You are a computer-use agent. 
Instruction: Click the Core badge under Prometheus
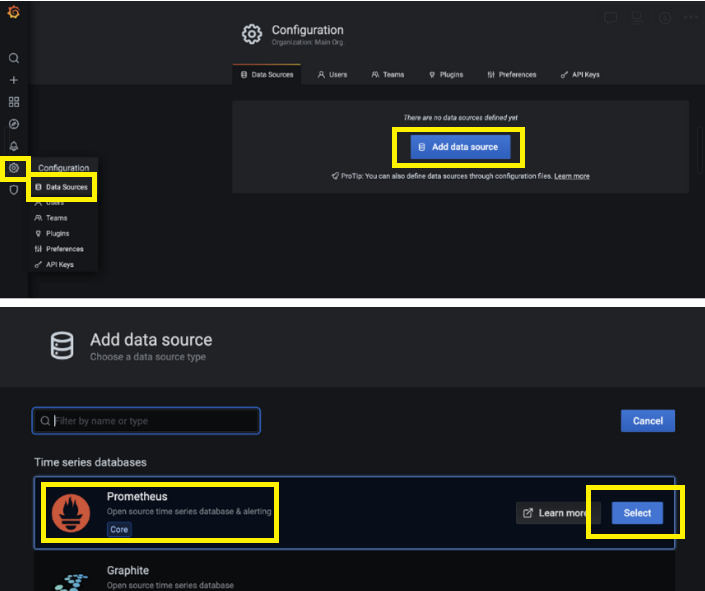coord(119,529)
